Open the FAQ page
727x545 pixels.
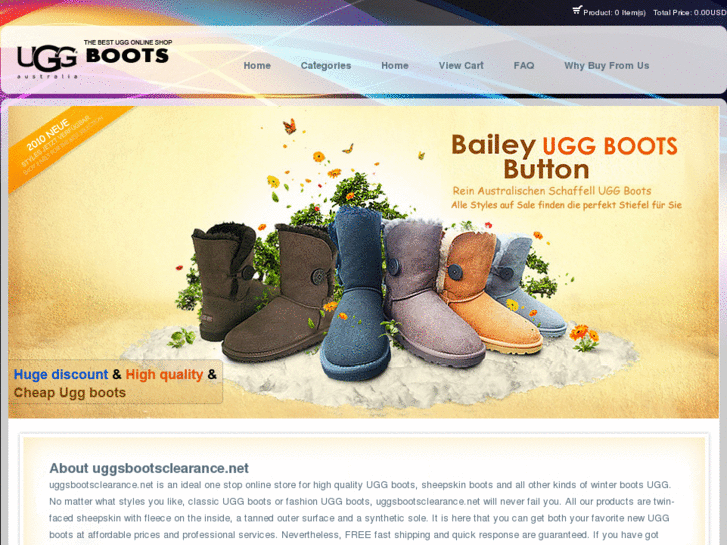pyautogui.click(x=523, y=65)
